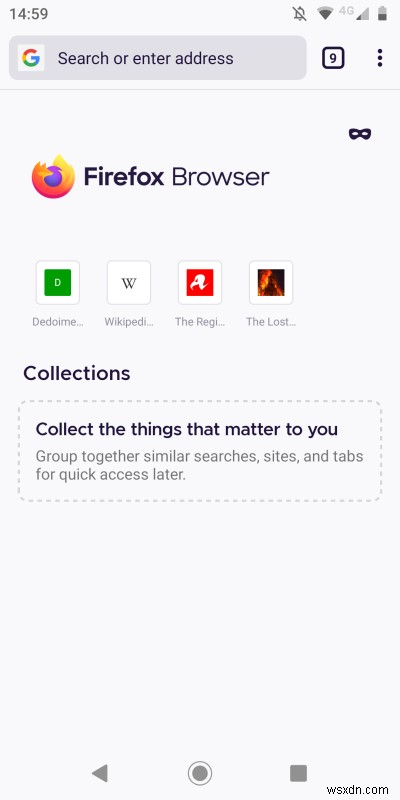Viewport: 400px width, 800px height.
Task: Tap the Google search engine icon
Action: pyautogui.click(x=31, y=58)
